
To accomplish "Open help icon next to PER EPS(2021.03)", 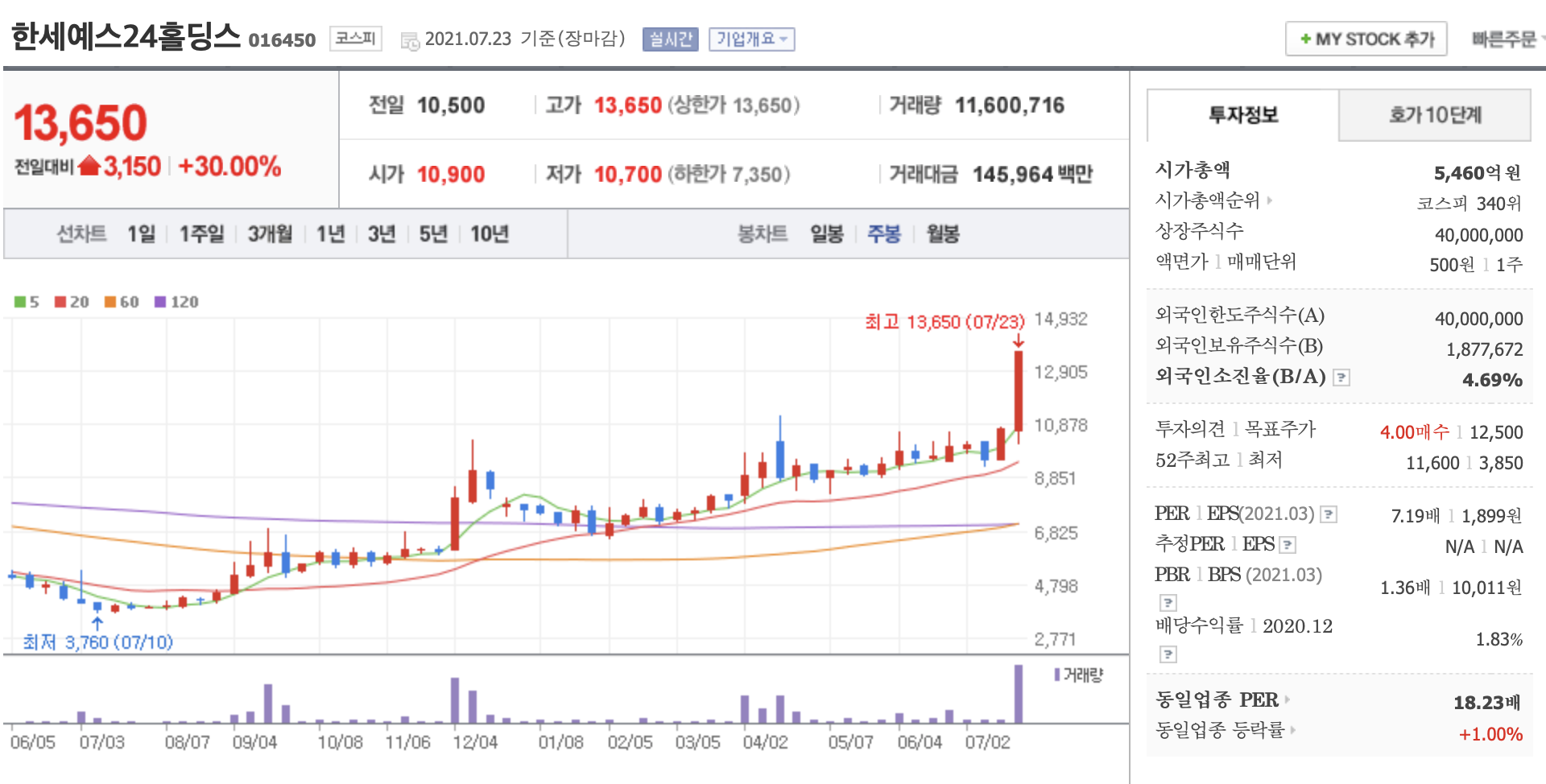I will 1329,514.
